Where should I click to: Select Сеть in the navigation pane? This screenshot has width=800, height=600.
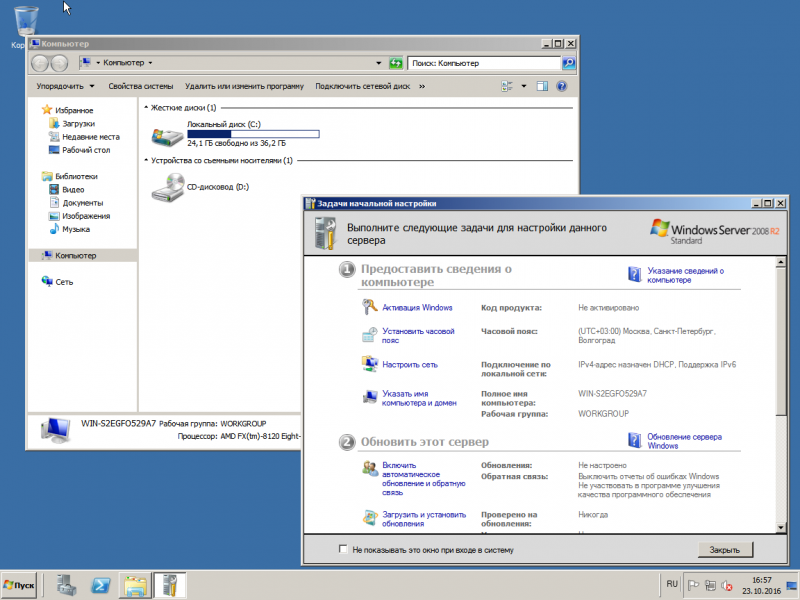(64, 282)
